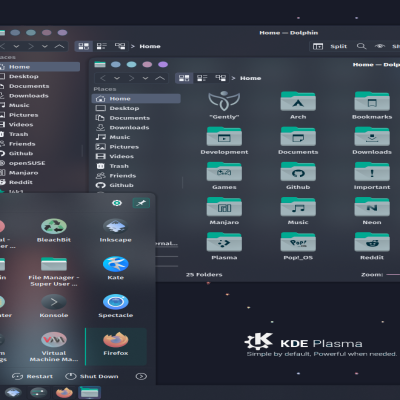The image size is (400, 400).
Task: Select openSUSE in the rear window's Places panel
Action: tap(40, 163)
